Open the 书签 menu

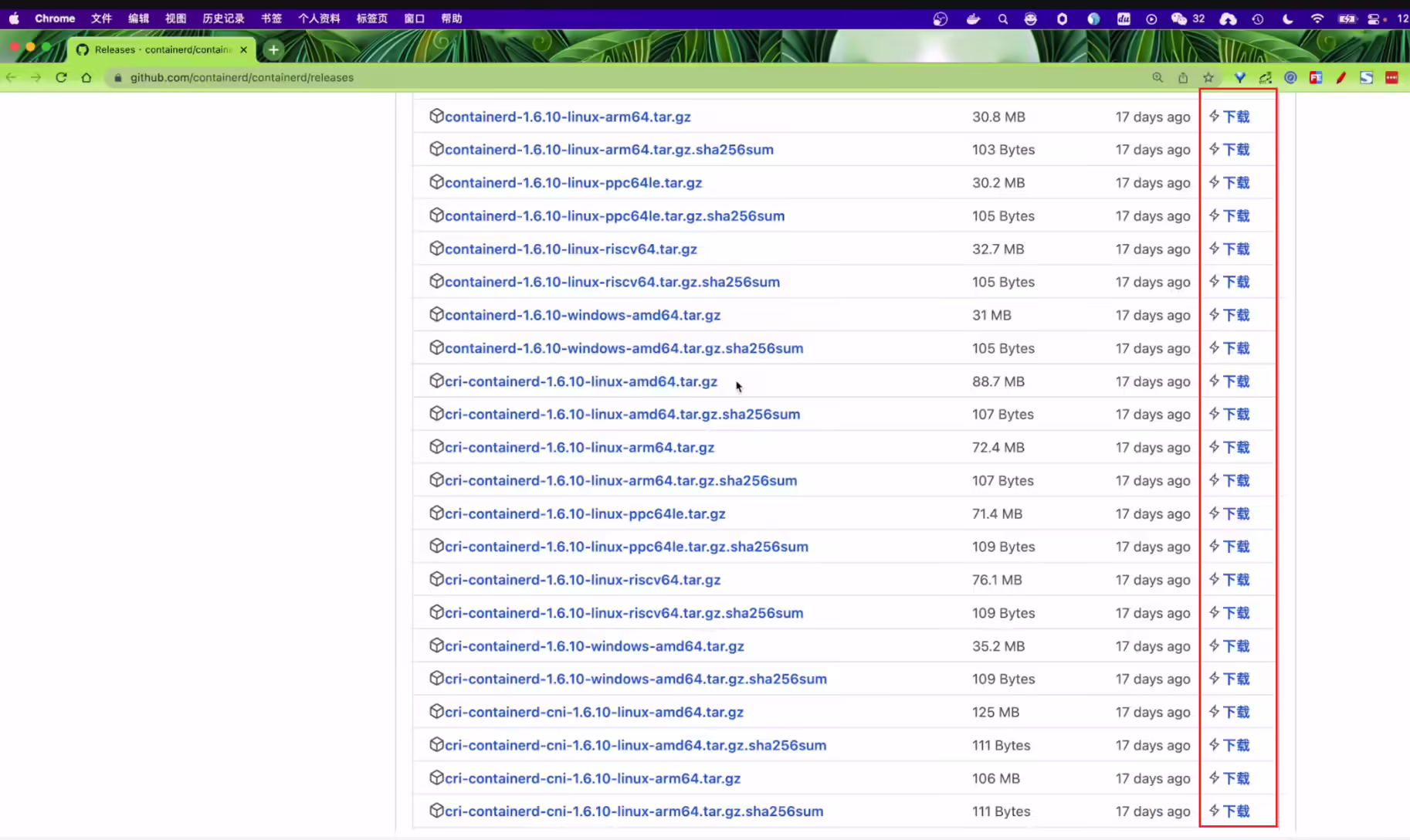[271, 19]
